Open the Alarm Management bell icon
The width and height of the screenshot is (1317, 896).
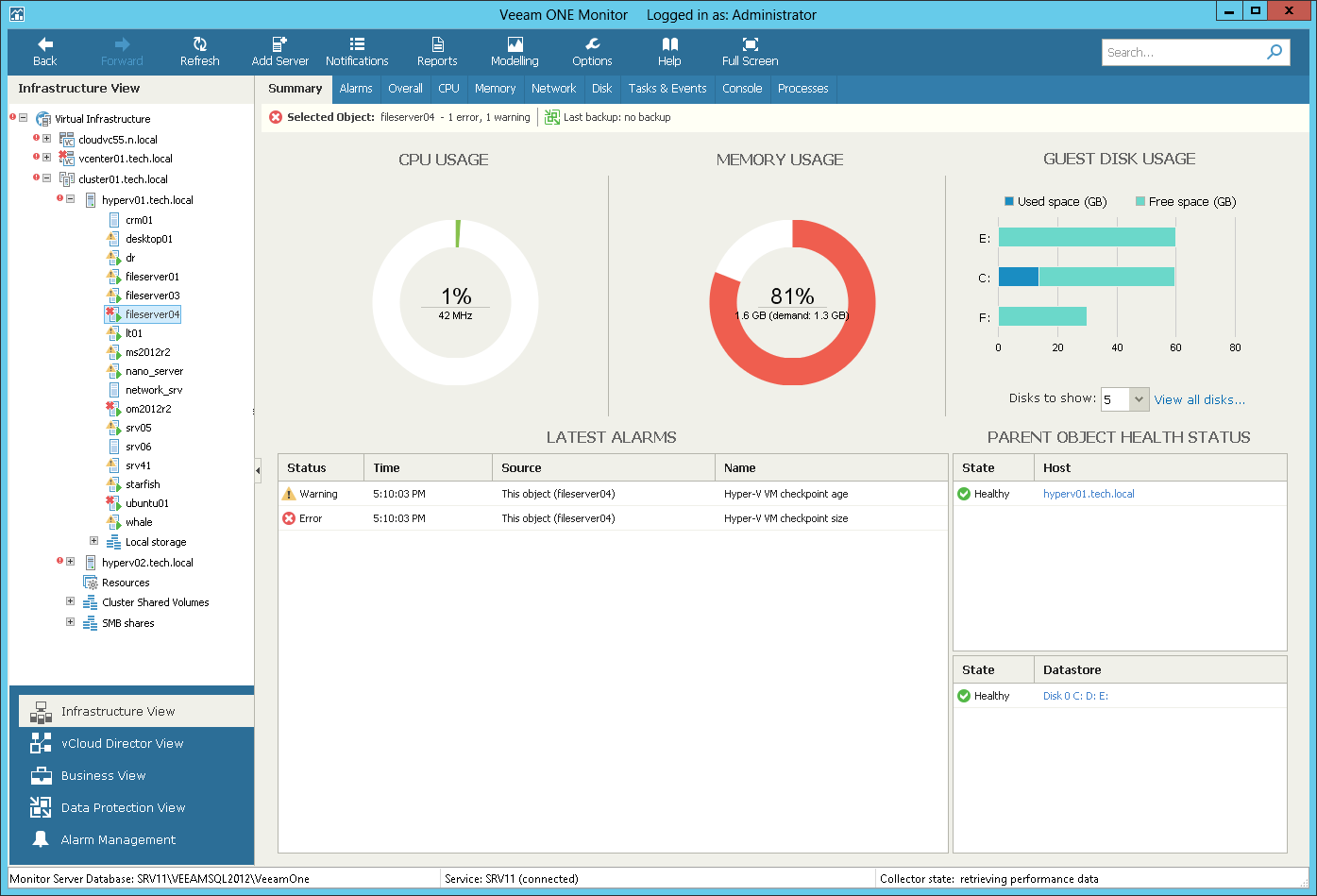click(x=41, y=839)
